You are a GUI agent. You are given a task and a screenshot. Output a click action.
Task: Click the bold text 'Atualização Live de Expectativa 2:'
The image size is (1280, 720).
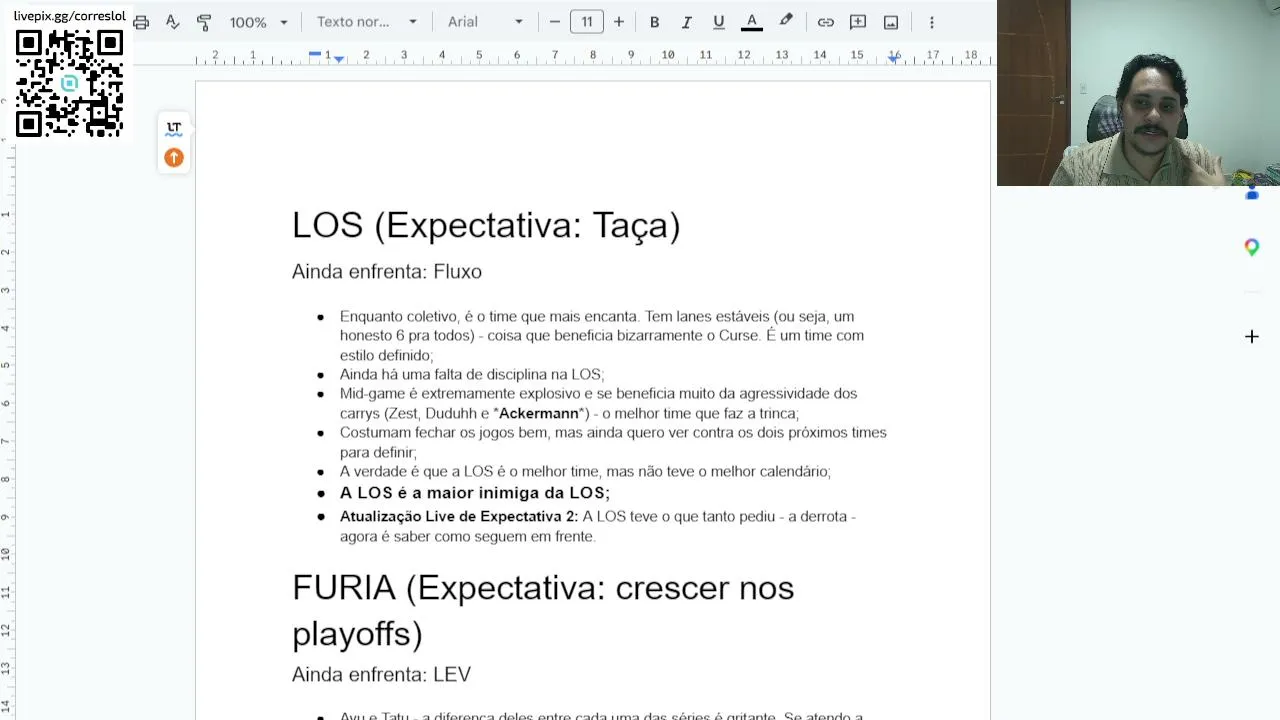pos(459,517)
